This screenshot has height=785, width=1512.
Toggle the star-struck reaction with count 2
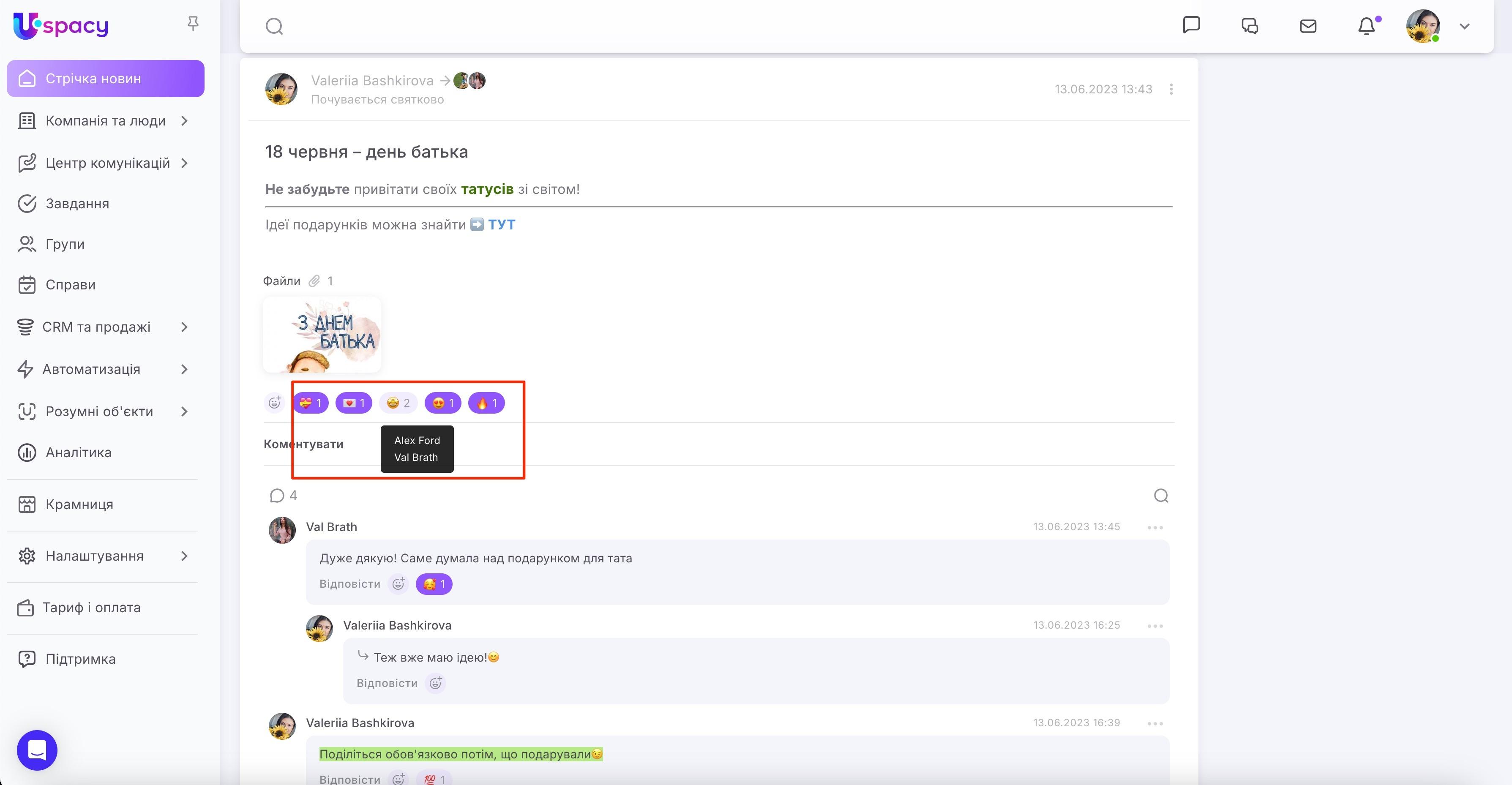pos(398,403)
